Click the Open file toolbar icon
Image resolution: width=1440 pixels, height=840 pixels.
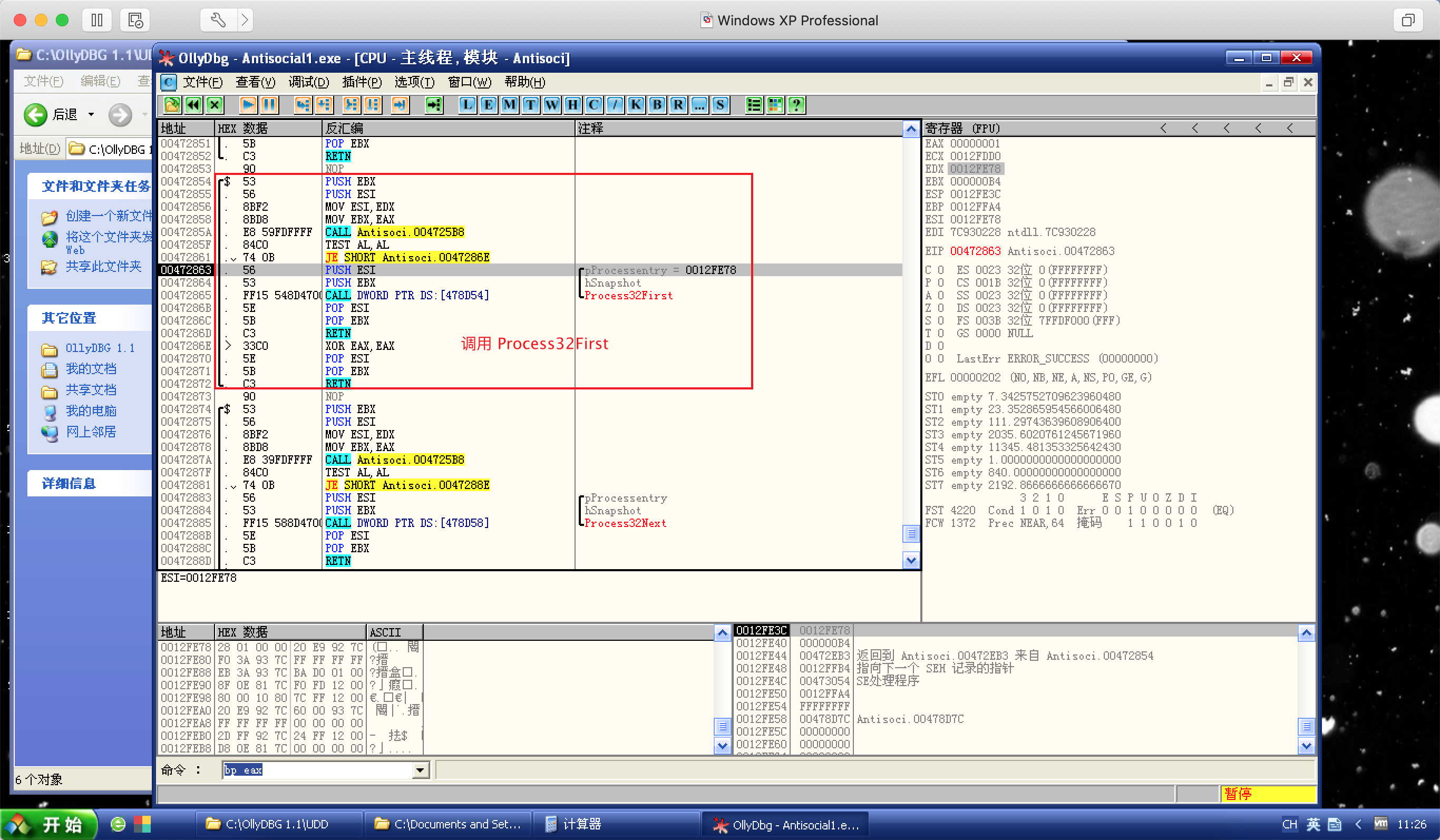pyautogui.click(x=172, y=104)
